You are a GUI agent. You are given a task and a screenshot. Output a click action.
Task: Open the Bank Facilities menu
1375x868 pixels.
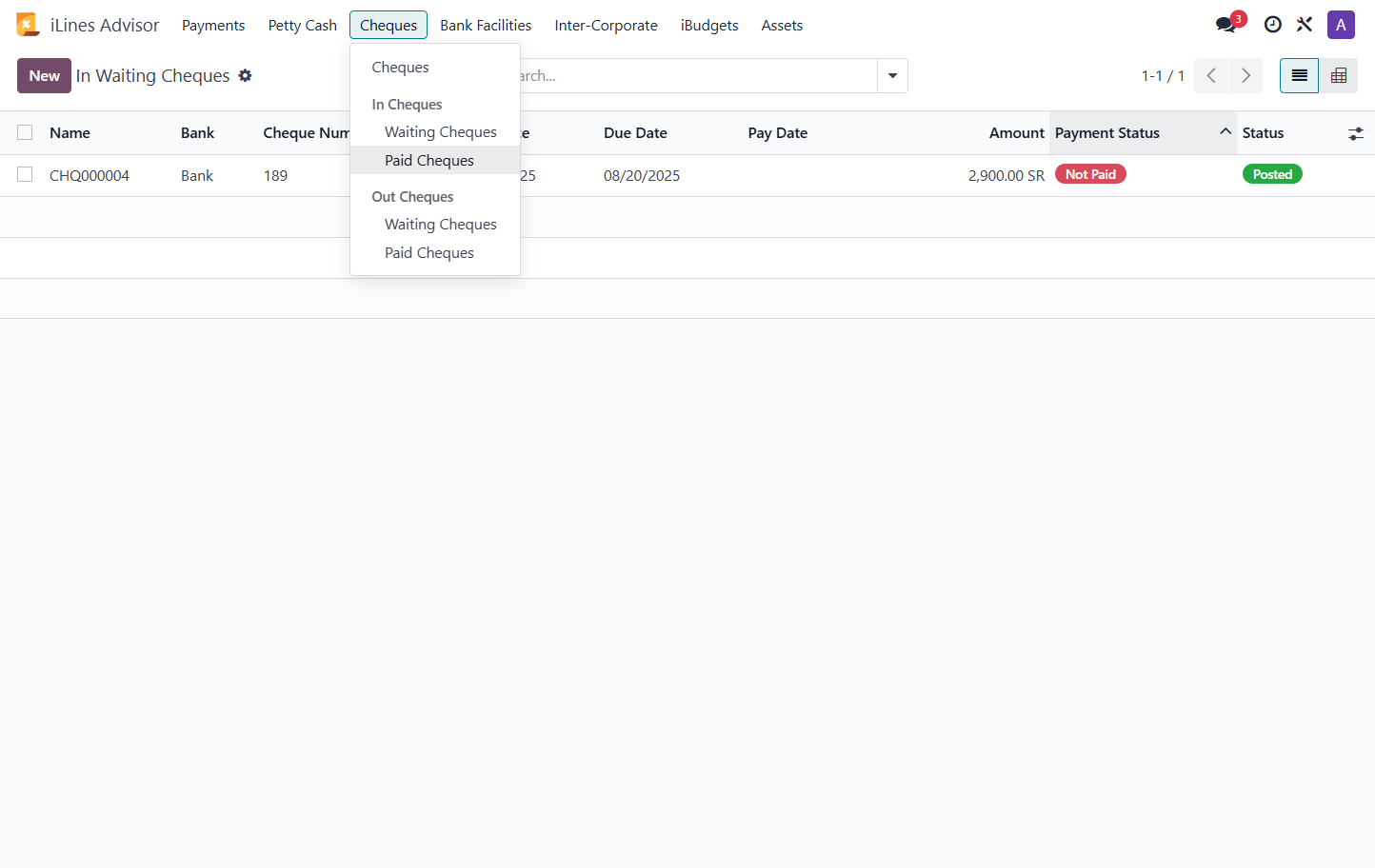[x=486, y=25]
